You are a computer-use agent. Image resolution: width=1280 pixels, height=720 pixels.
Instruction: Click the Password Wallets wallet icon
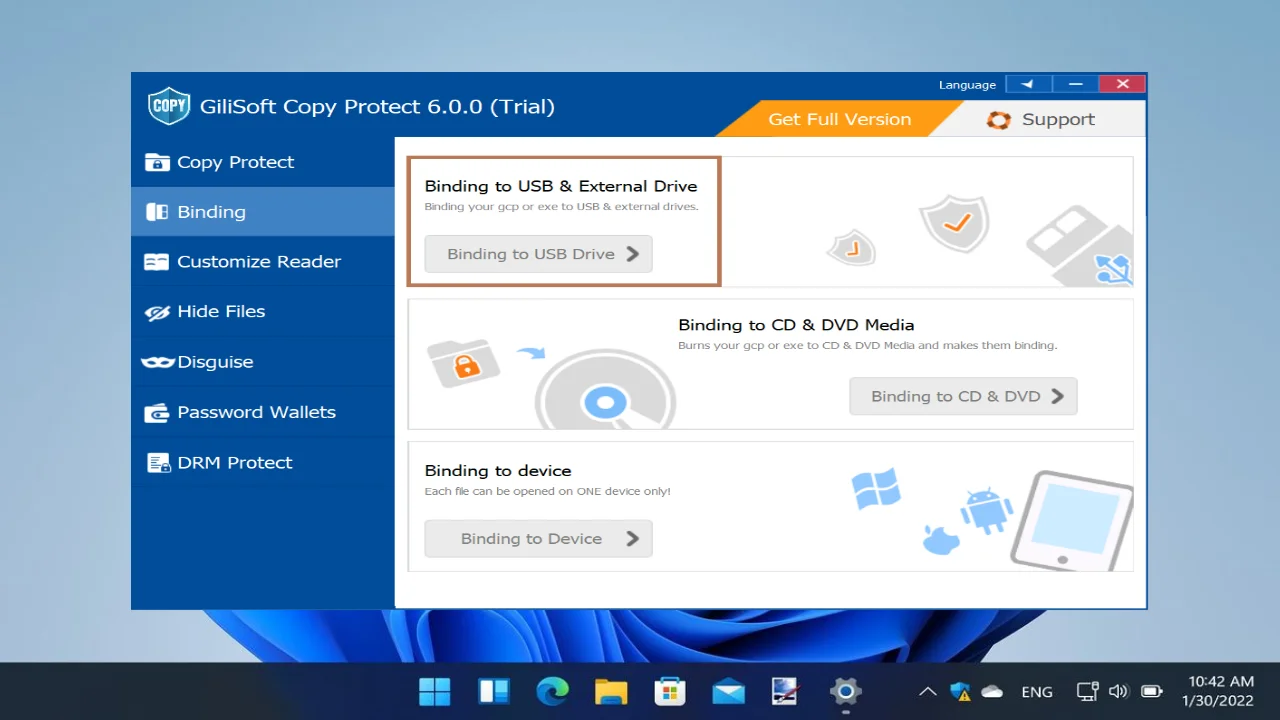(157, 412)
